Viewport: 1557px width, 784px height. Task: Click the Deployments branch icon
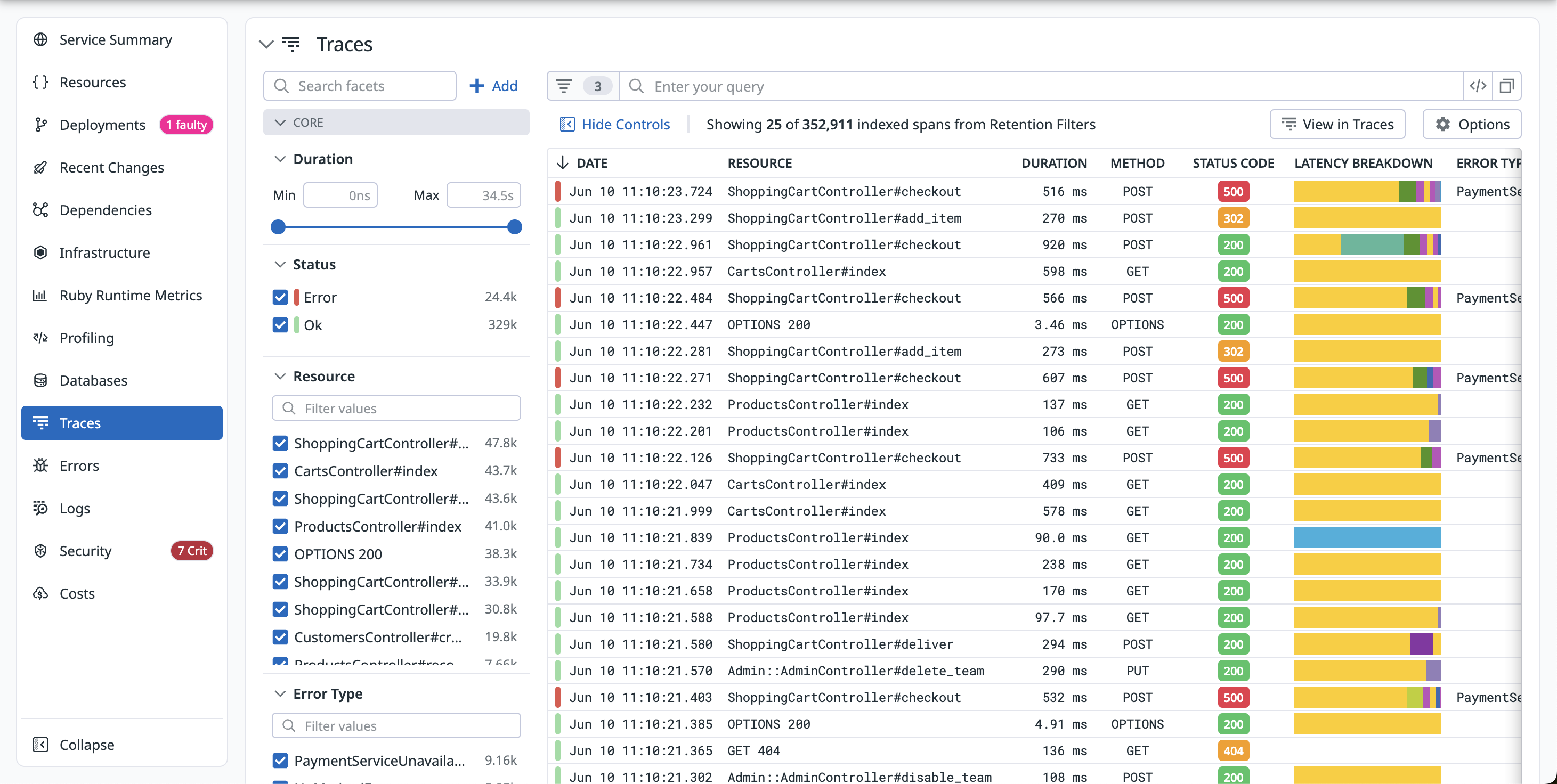tap(40, 125)
